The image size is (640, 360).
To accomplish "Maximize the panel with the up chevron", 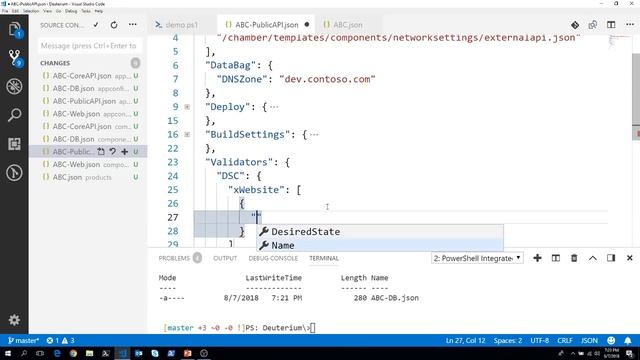I will coord(593,258).
